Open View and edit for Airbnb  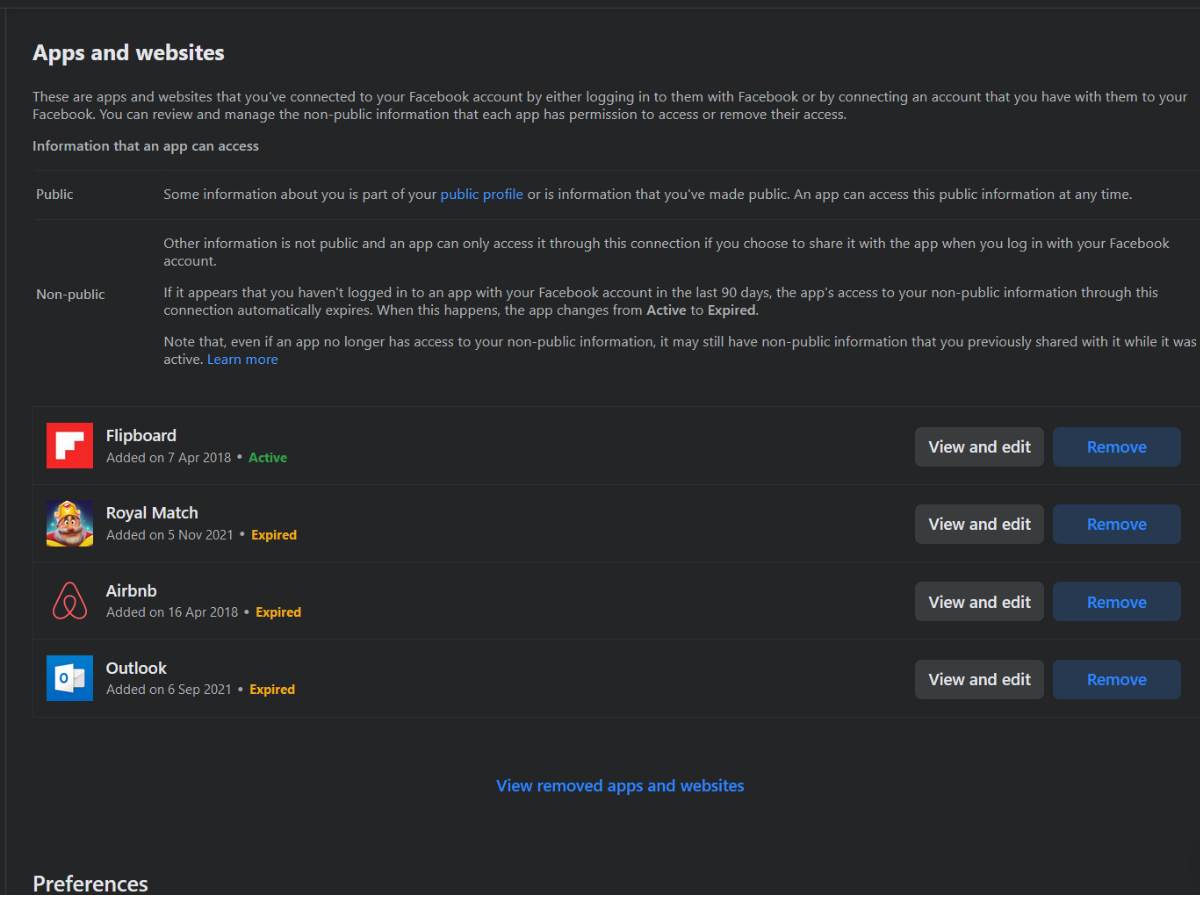(x=979, y=602)
